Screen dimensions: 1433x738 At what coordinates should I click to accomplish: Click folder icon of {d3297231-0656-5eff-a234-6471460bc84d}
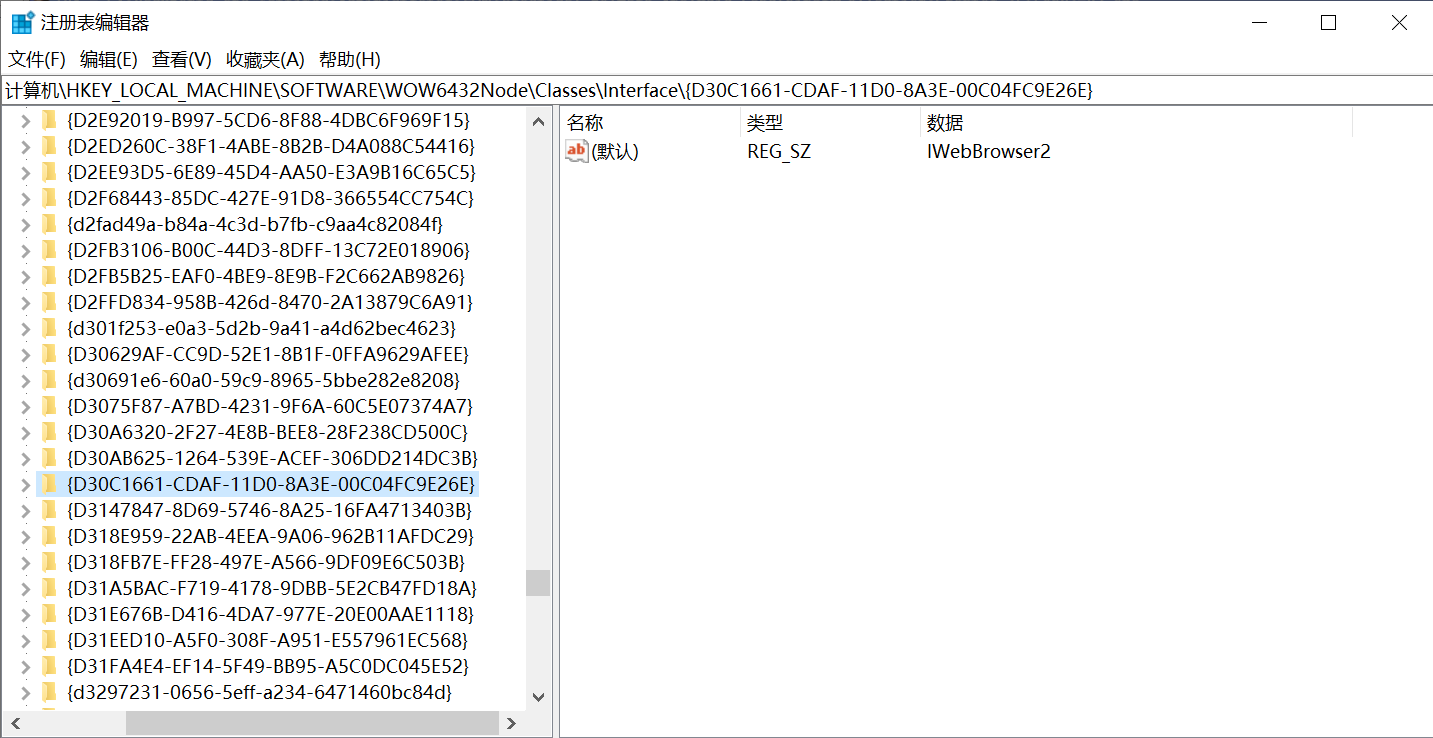pyautogui.click(x=48, y=692)
